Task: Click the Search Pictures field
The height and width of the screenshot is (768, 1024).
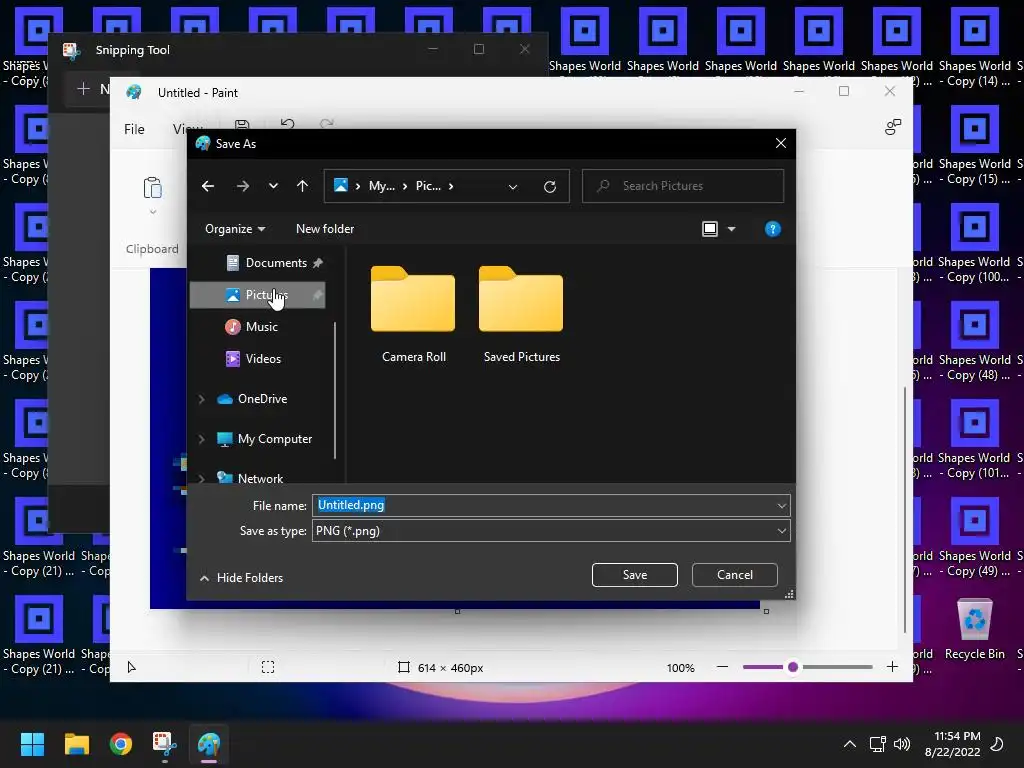Action: pos(683,186)
